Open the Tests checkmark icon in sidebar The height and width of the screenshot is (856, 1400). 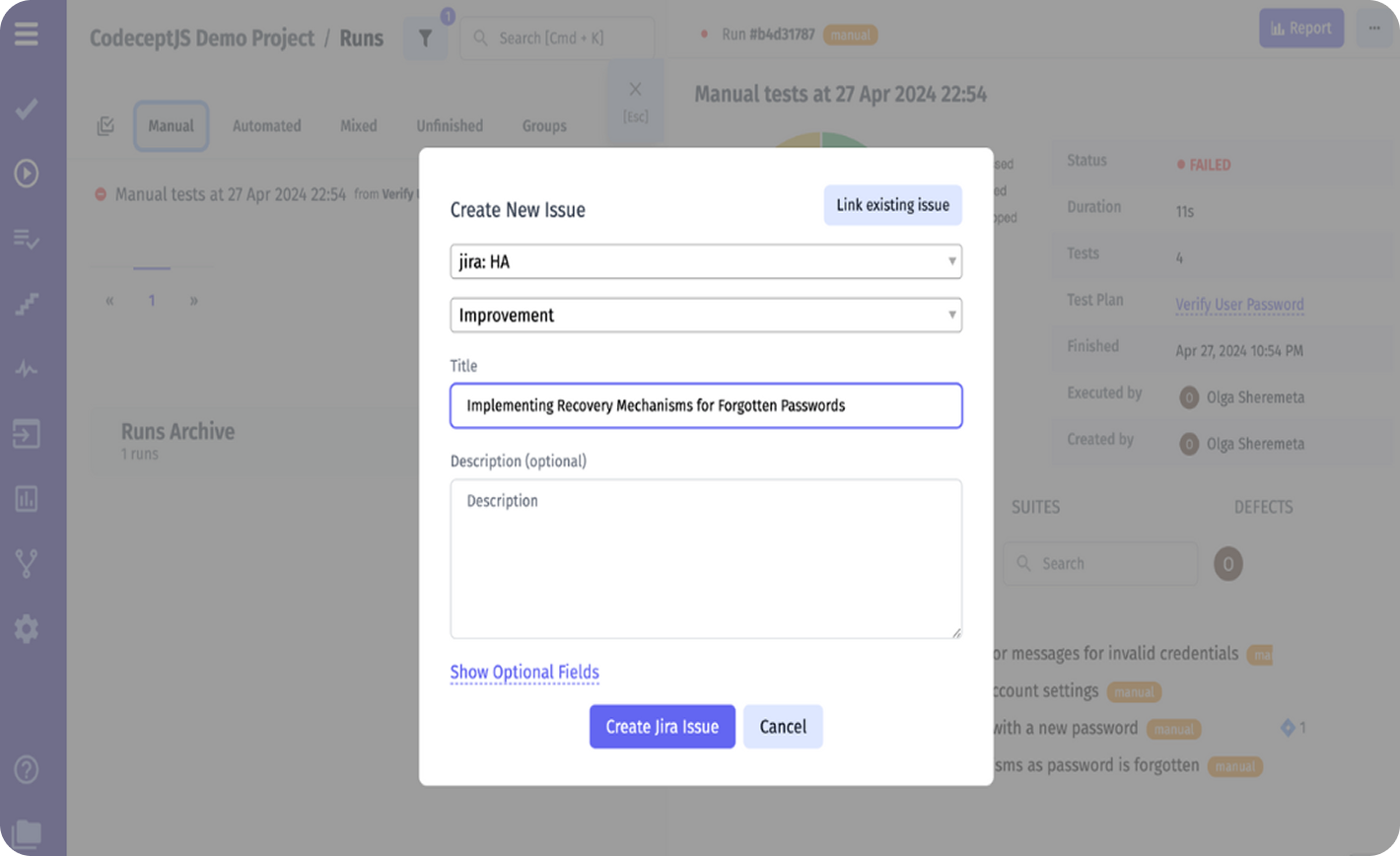coord(27,109)
